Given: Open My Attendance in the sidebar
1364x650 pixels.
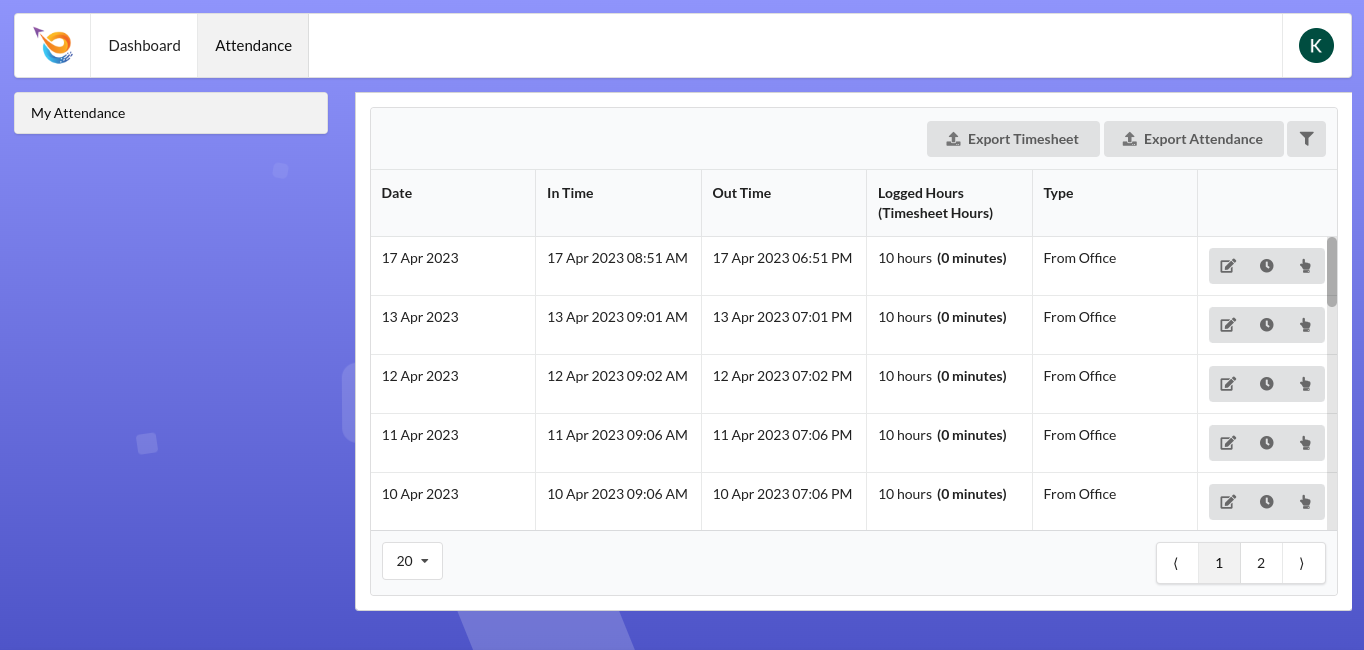Looking at the screenshot, I should [171, 113].
